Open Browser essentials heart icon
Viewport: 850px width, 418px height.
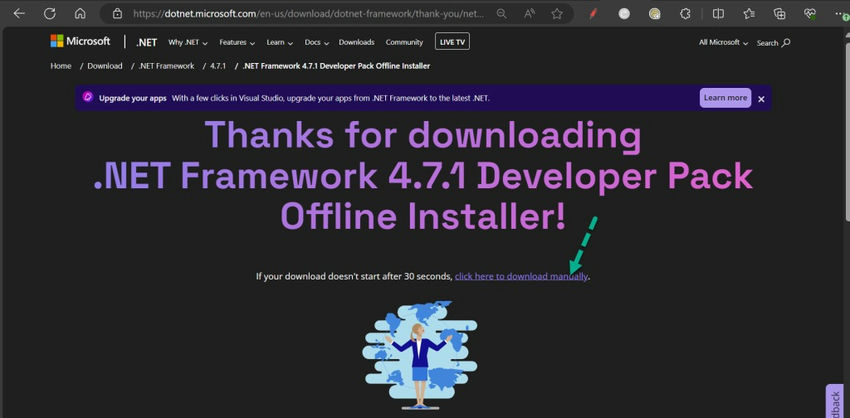pos(810,14)
